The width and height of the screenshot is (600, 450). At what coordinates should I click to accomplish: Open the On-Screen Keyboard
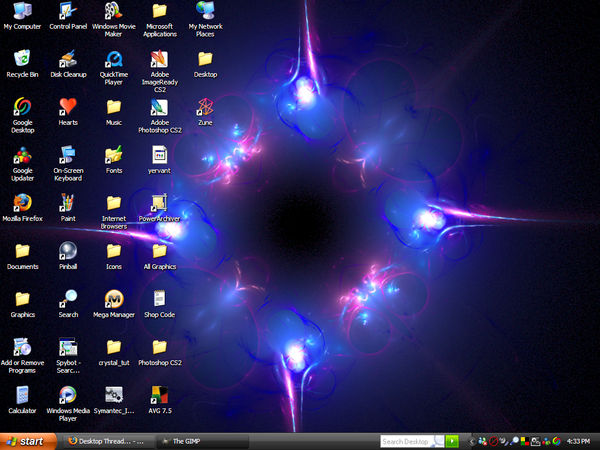(68, 163)
